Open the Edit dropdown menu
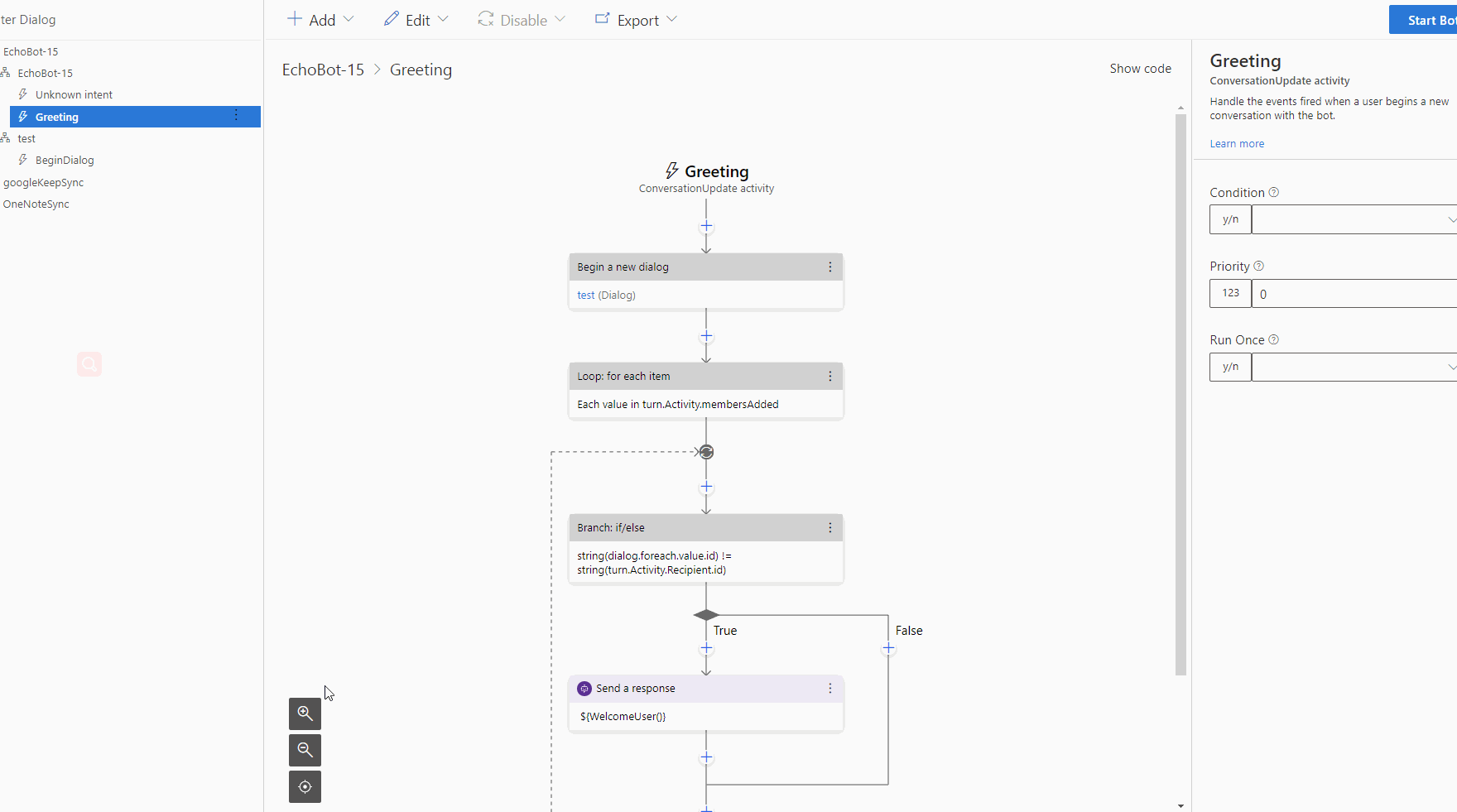 click(x=416, y=20)
